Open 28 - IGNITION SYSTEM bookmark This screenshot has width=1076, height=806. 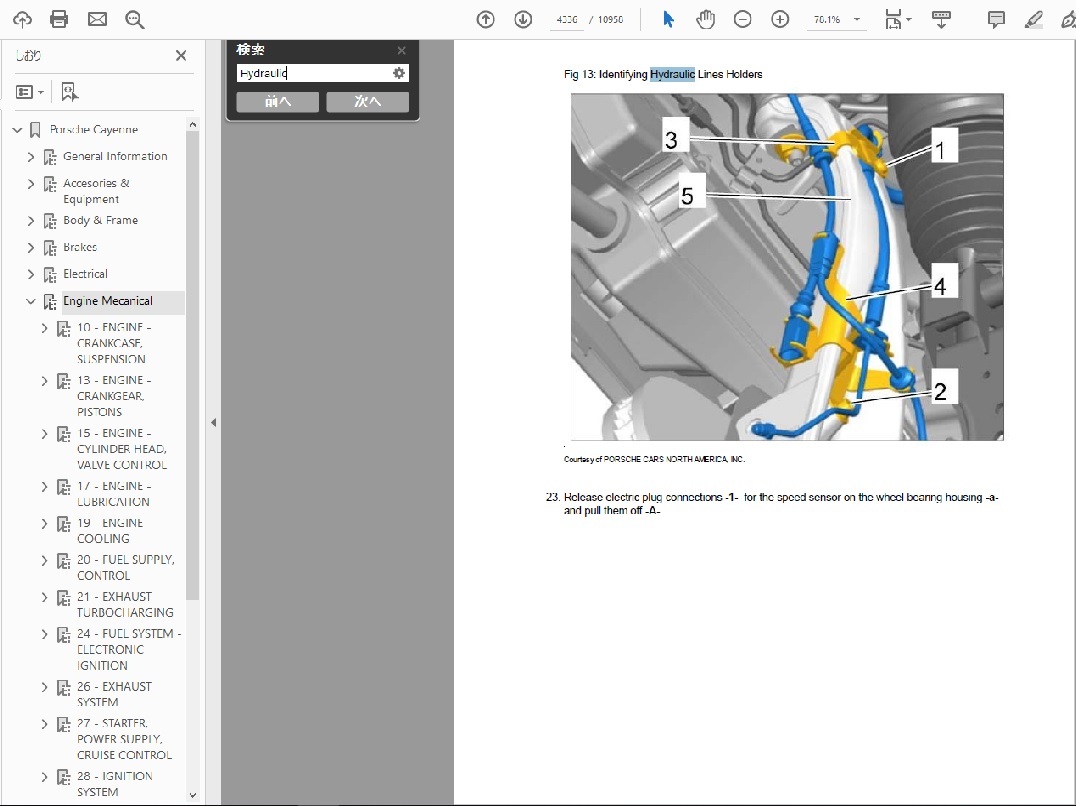pyautogui.click(x=115, y=783)
